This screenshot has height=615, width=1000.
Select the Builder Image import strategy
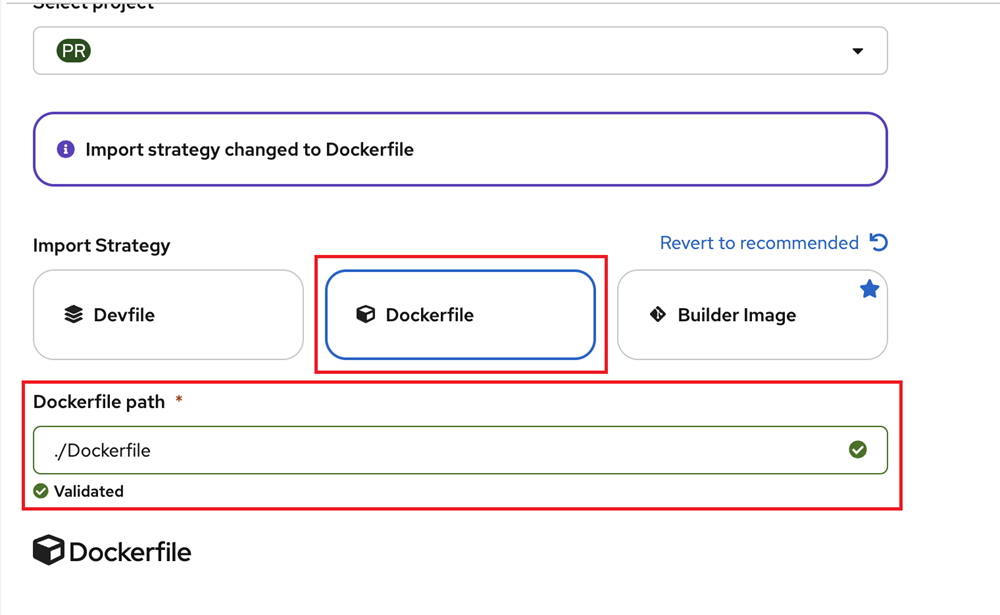pos(752,314)
